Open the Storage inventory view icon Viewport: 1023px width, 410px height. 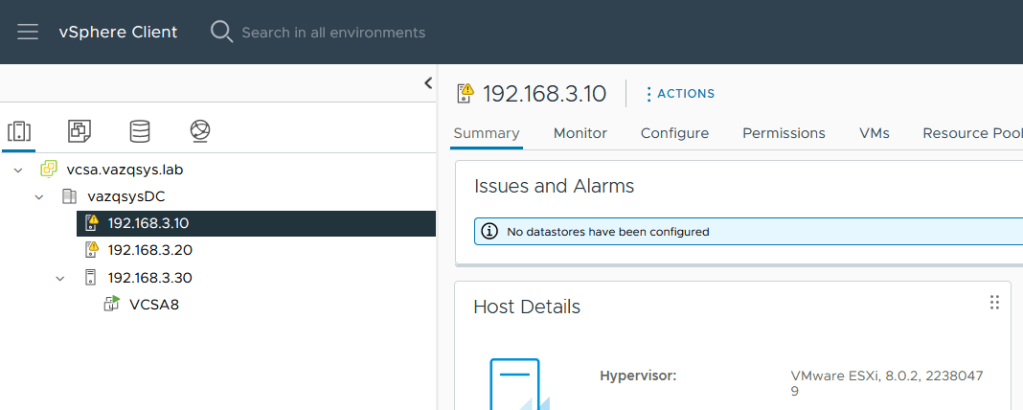click(x=140, y=131)
